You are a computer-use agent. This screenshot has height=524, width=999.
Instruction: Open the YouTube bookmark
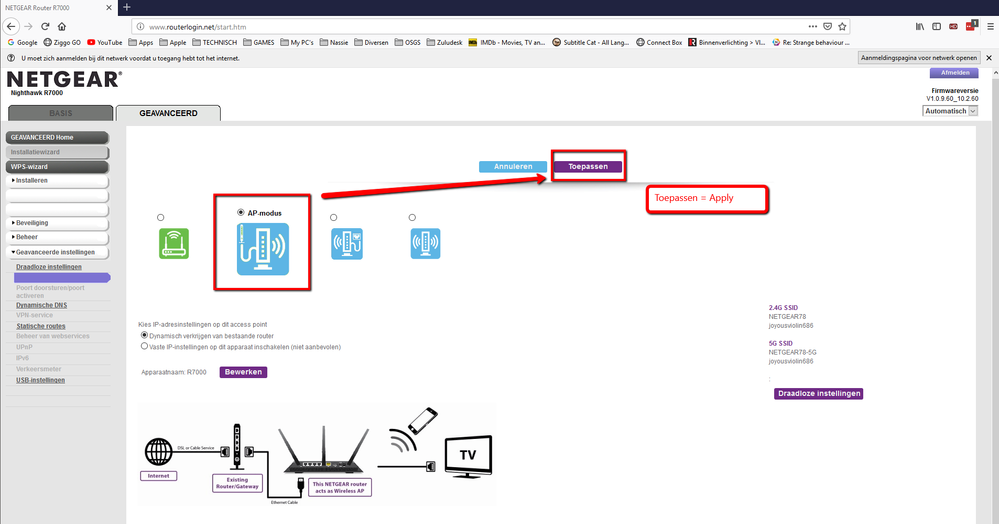coord(104,43)
